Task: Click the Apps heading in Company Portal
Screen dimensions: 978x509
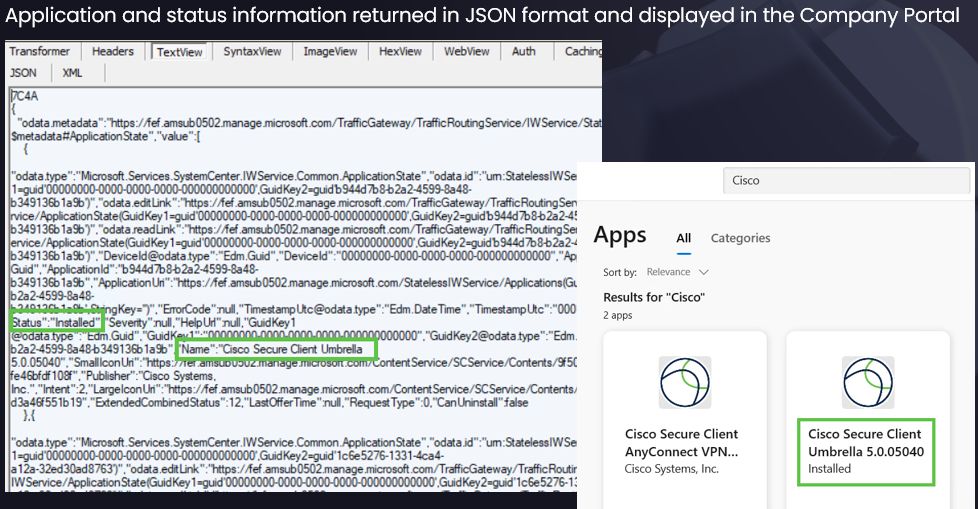Action: [x=620, y=235]
